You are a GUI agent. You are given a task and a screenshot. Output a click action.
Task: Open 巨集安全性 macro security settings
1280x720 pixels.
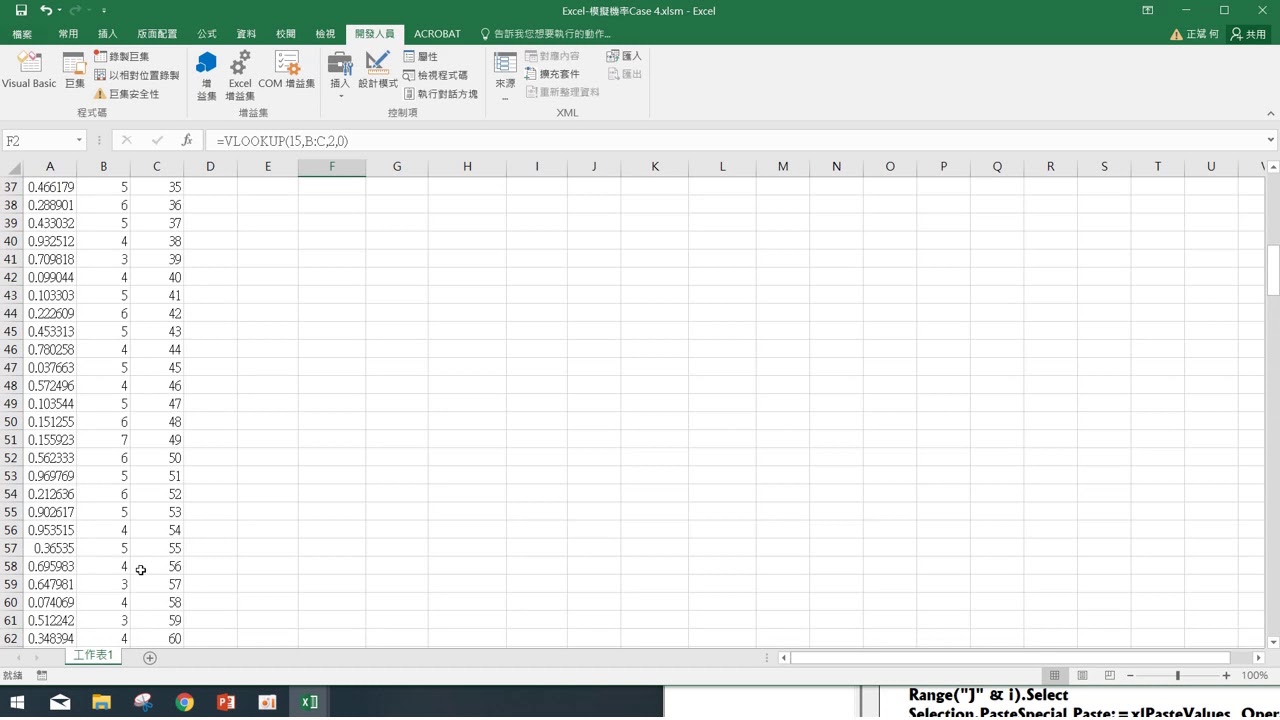point(126,94)
